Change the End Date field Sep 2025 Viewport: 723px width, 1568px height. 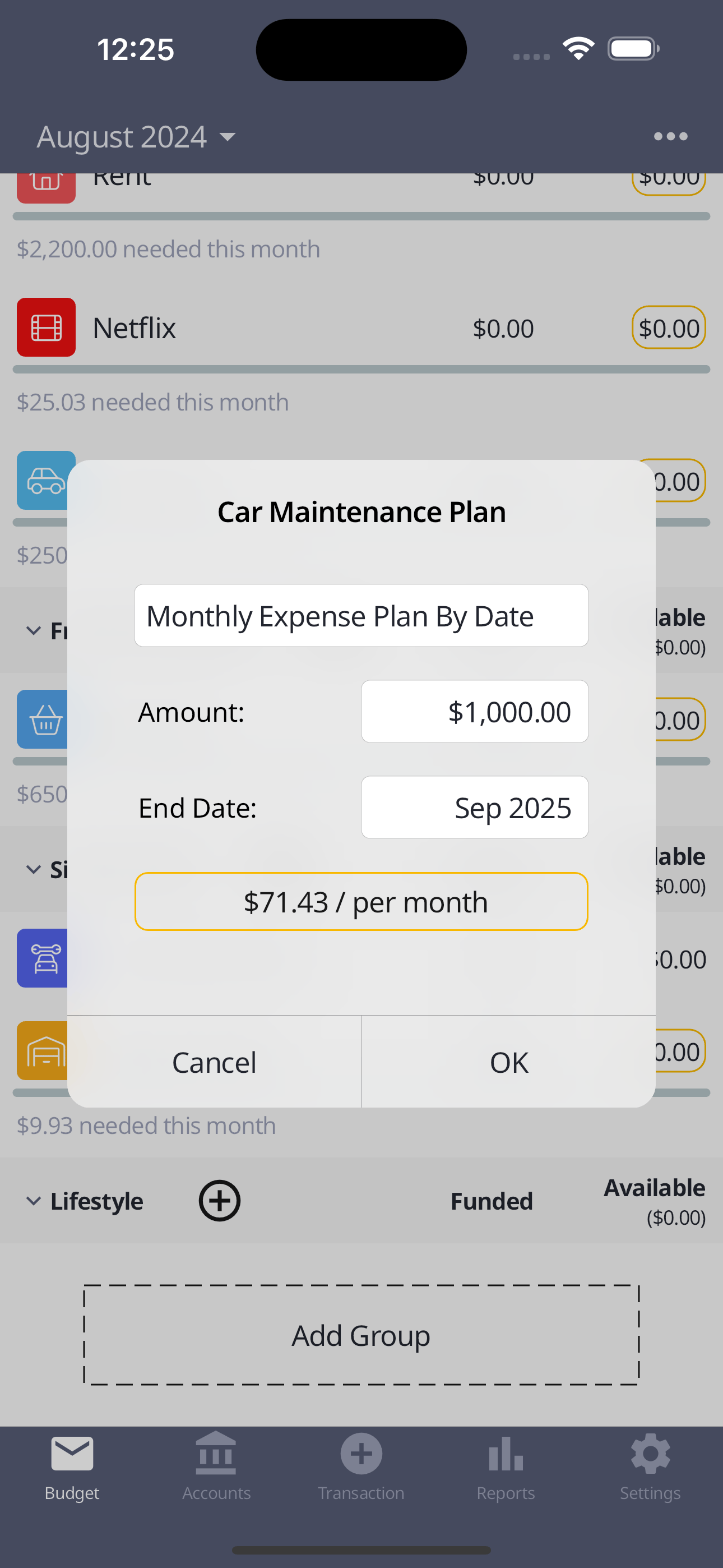point(475,807)
